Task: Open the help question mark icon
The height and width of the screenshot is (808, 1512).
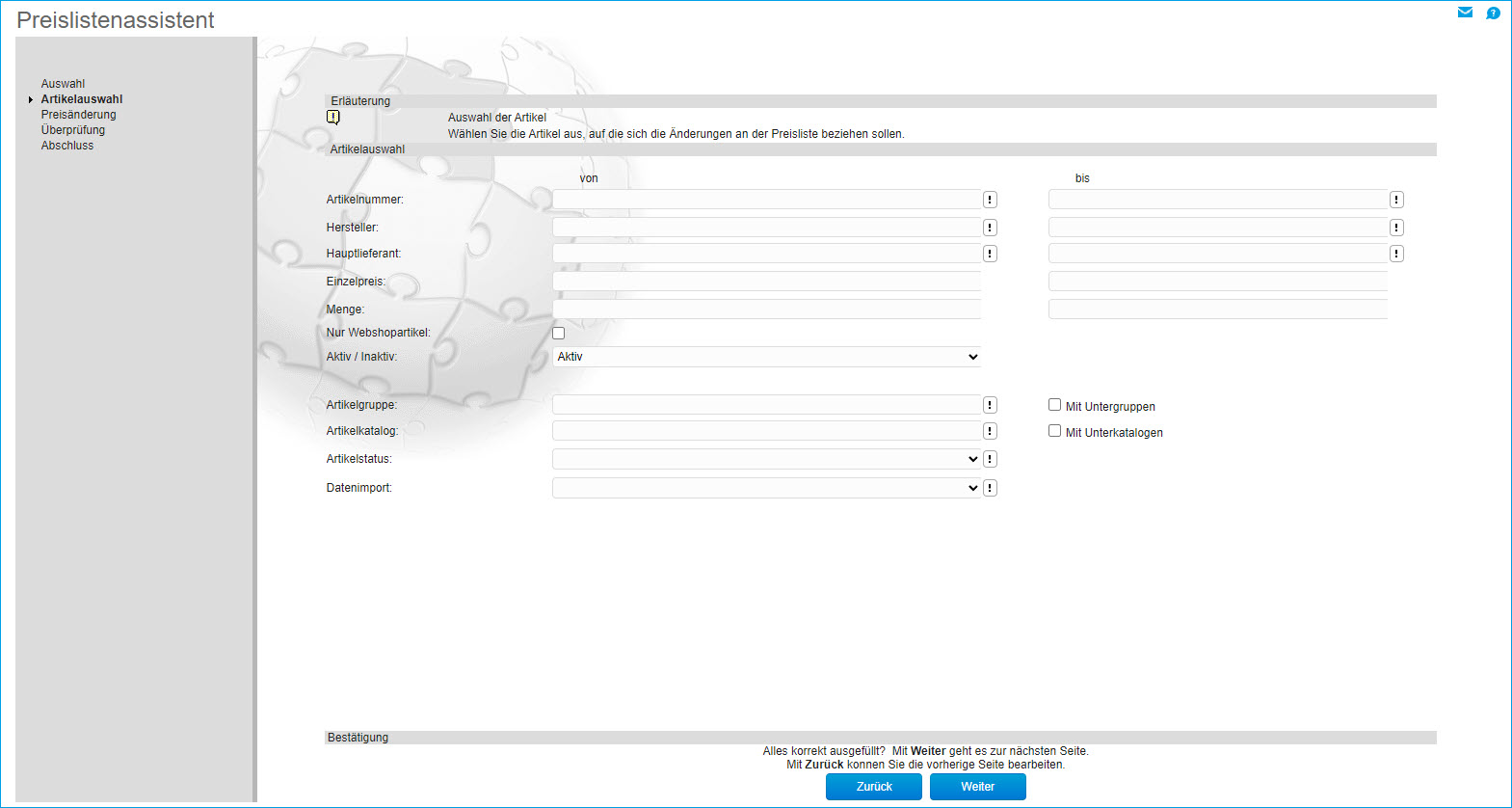Action: [1493, 13]
